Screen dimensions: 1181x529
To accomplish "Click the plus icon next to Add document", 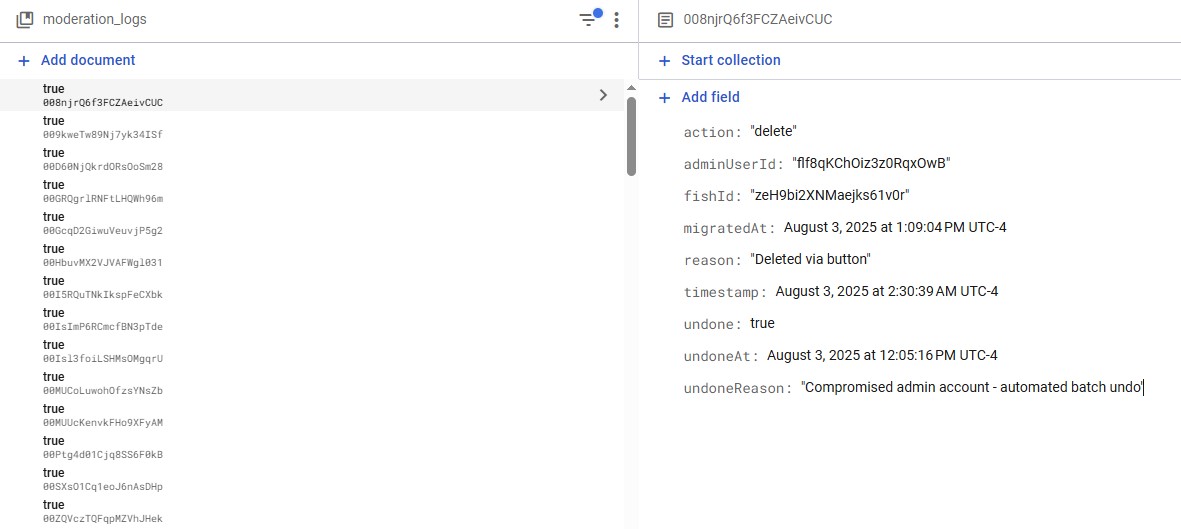I will click(24, 60).
